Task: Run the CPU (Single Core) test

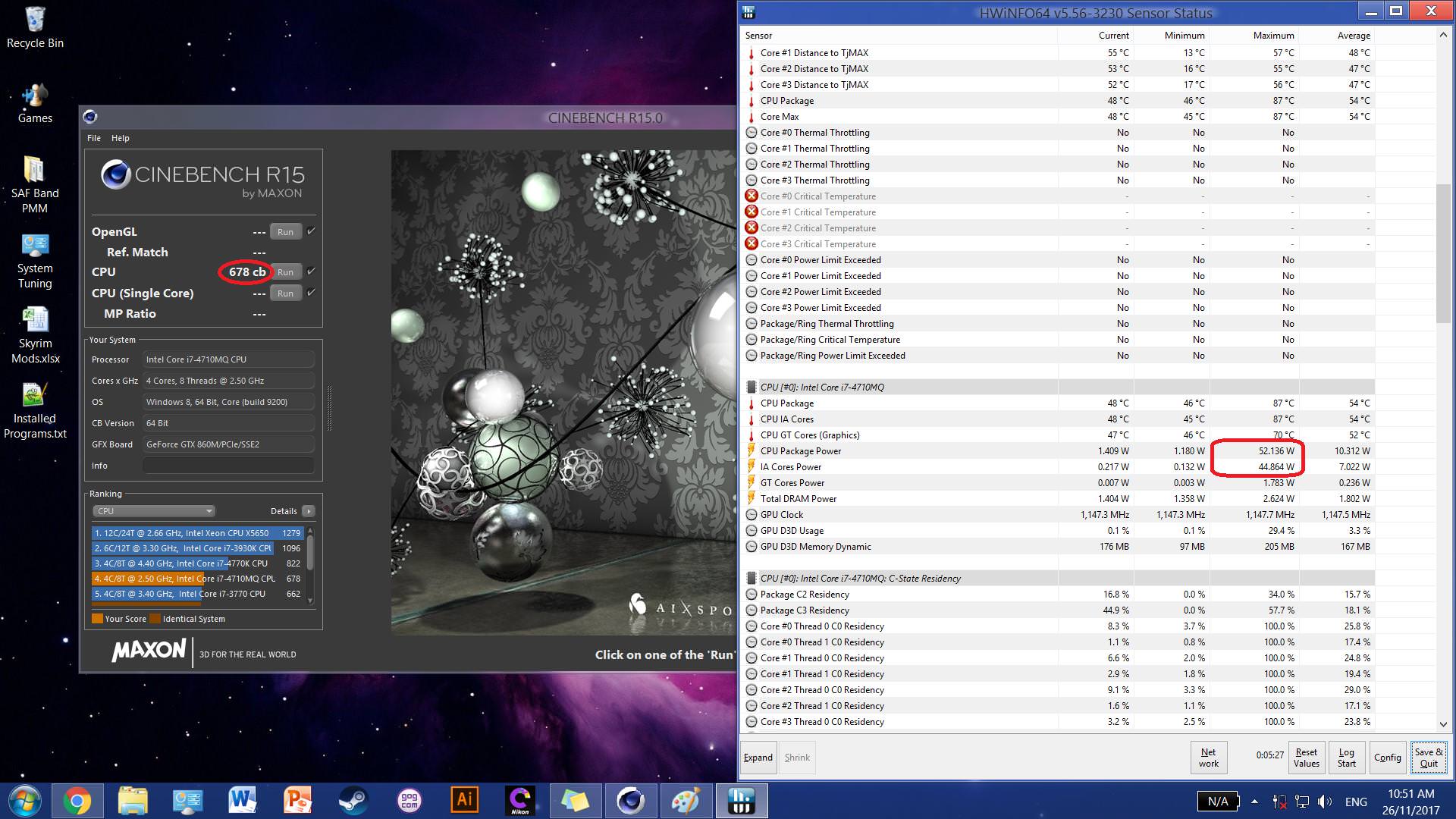Action: click(x=285, y=293)
